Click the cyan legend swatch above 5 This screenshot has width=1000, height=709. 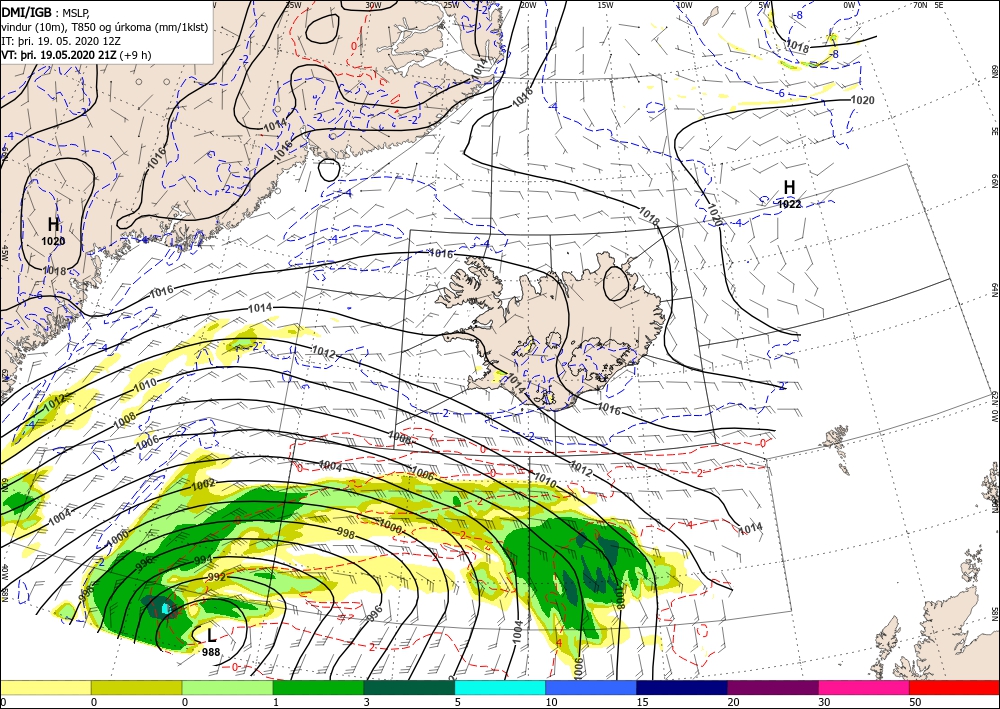tap(500, 687)
